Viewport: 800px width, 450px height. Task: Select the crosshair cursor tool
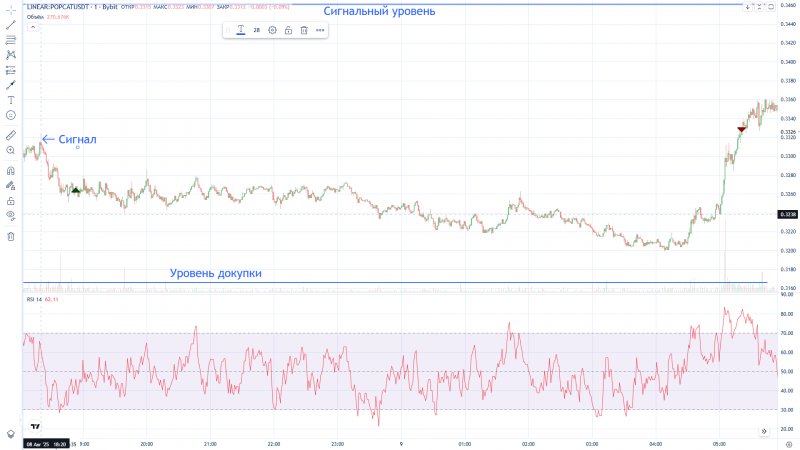pyautogui.click(x=11, y=10)
